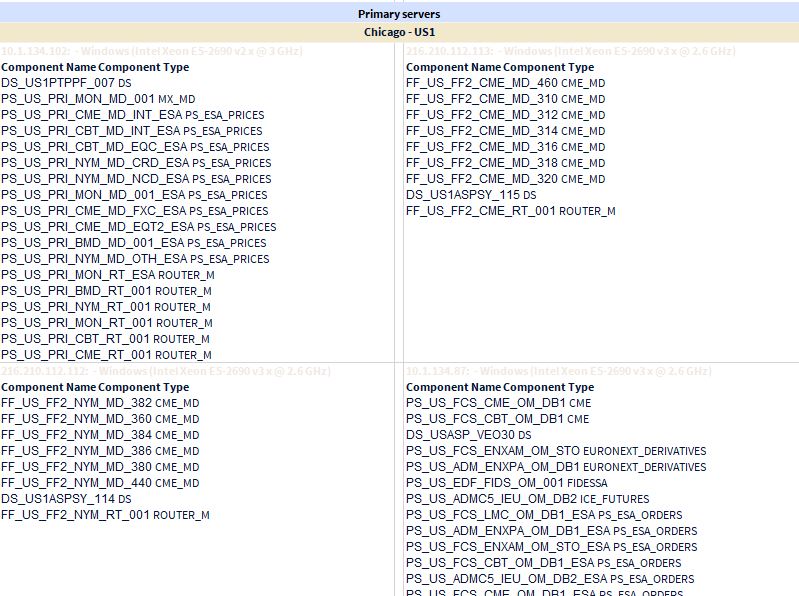Screen dimensions: 799x596
Task: Click Component Name header under 216.210.112.113
Action: pos(453,67)
